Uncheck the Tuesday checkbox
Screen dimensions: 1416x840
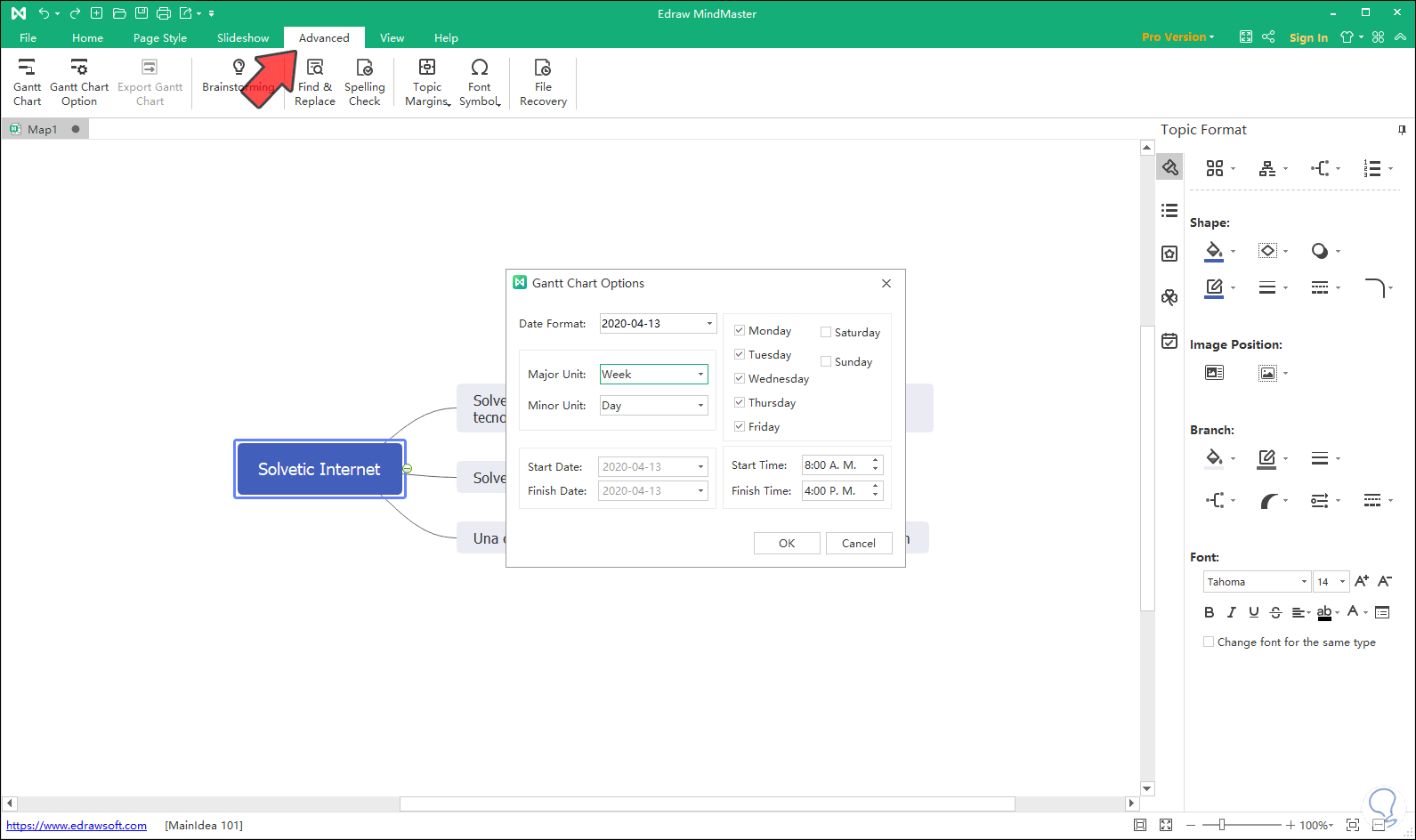point(739,354)
